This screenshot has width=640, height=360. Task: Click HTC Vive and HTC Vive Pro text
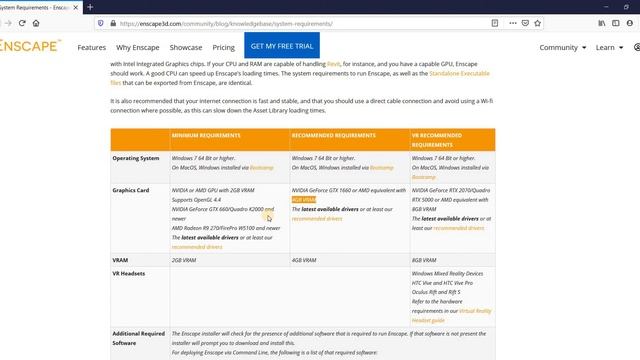(442, 283)
